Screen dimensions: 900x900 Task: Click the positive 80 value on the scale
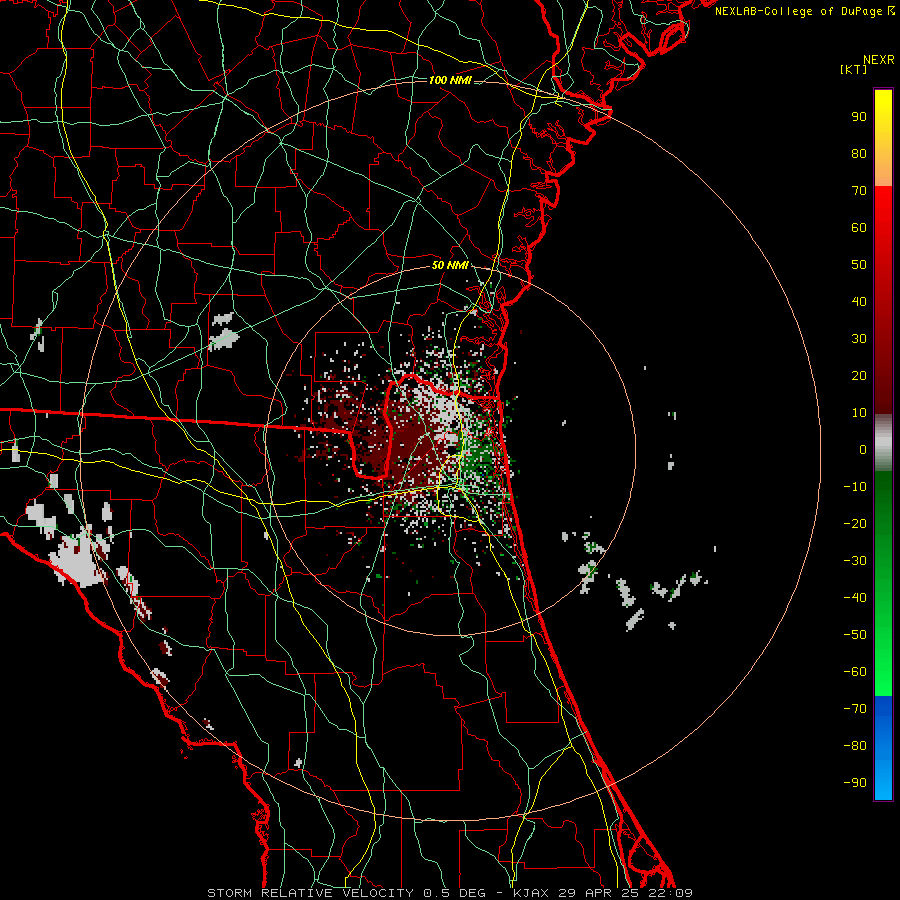coord(859,153)
